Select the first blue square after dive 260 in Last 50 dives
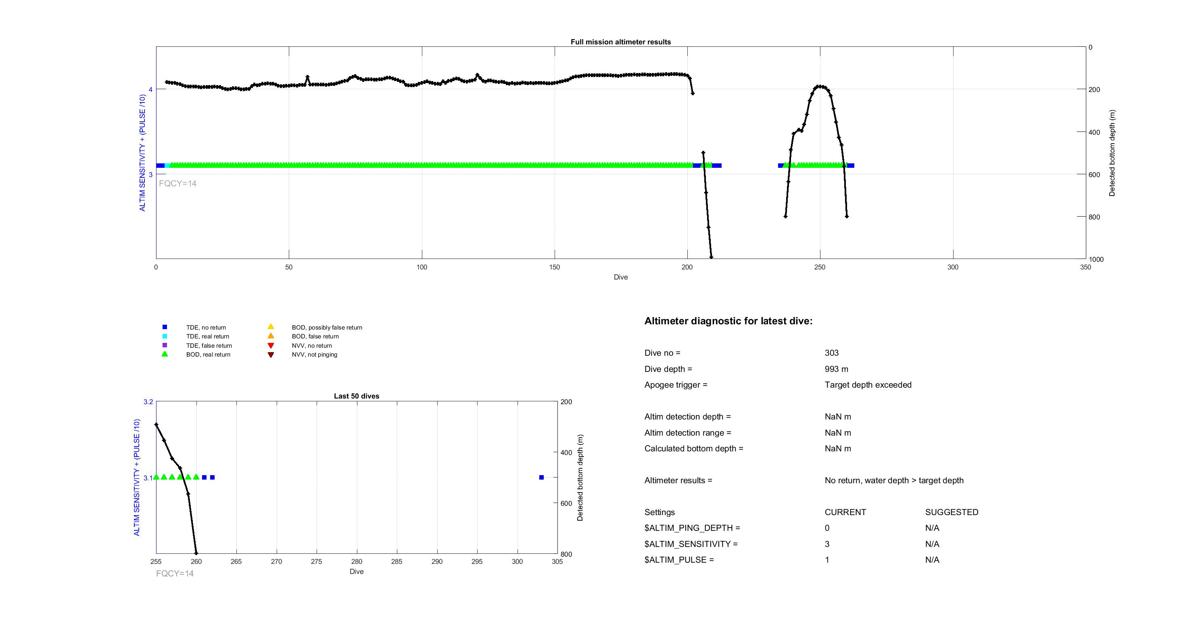The width and height of the screenshot is (1200, 622). 204,477
